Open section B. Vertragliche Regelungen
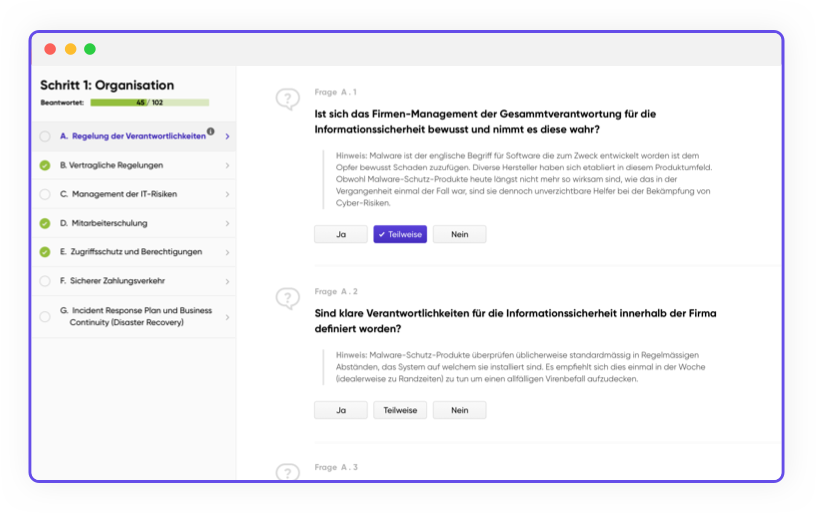This screenshot has height=513, width=816. click(x=134, y=165)
